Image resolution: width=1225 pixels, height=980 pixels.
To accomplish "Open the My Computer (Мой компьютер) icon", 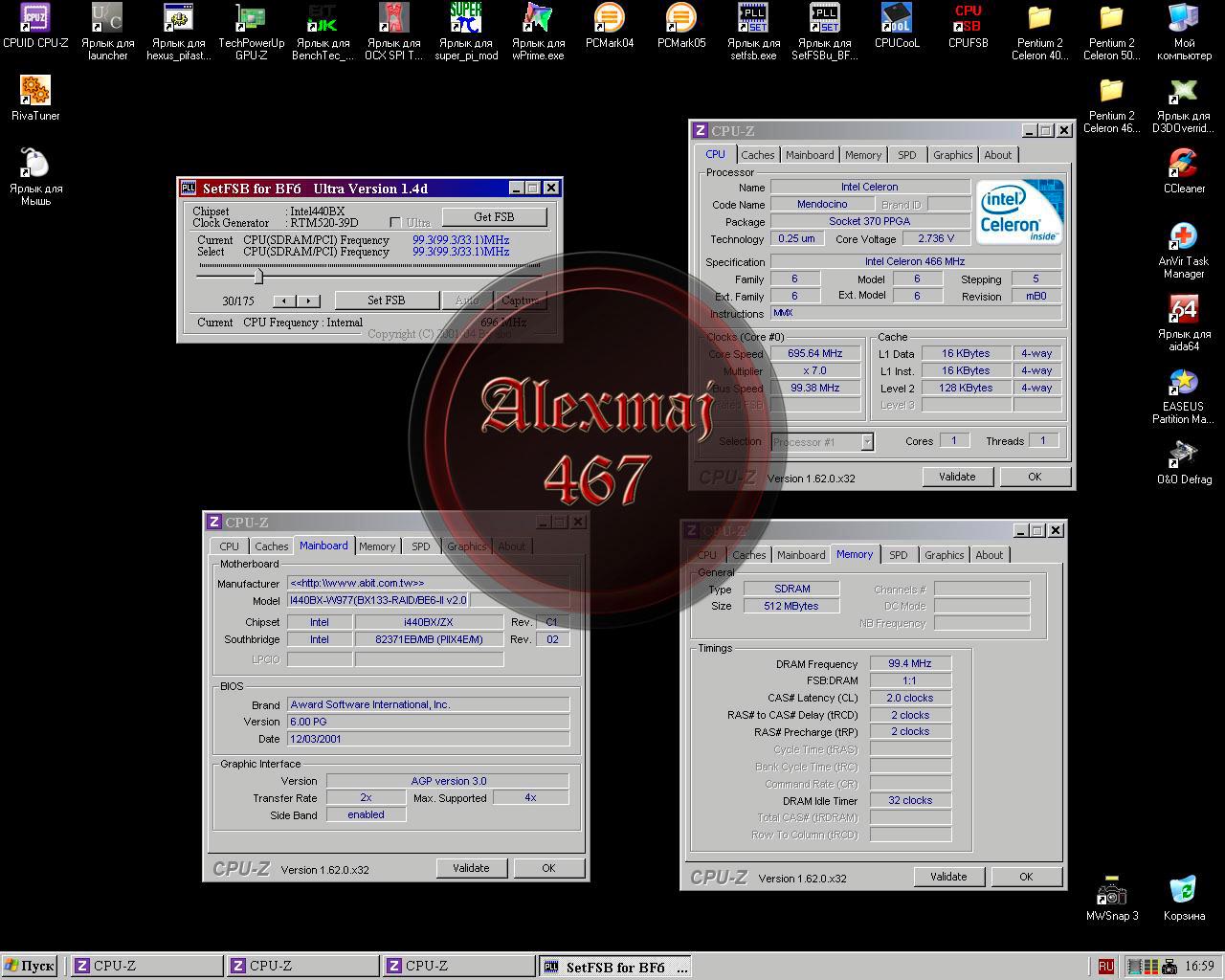I will (1184, 17).
